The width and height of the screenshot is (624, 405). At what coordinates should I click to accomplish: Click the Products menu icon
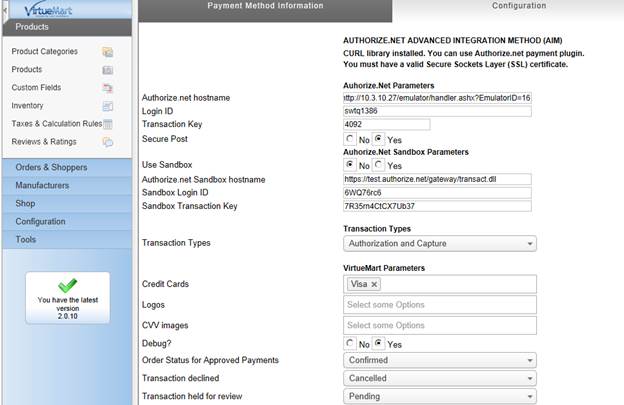[x=108, y=70]
